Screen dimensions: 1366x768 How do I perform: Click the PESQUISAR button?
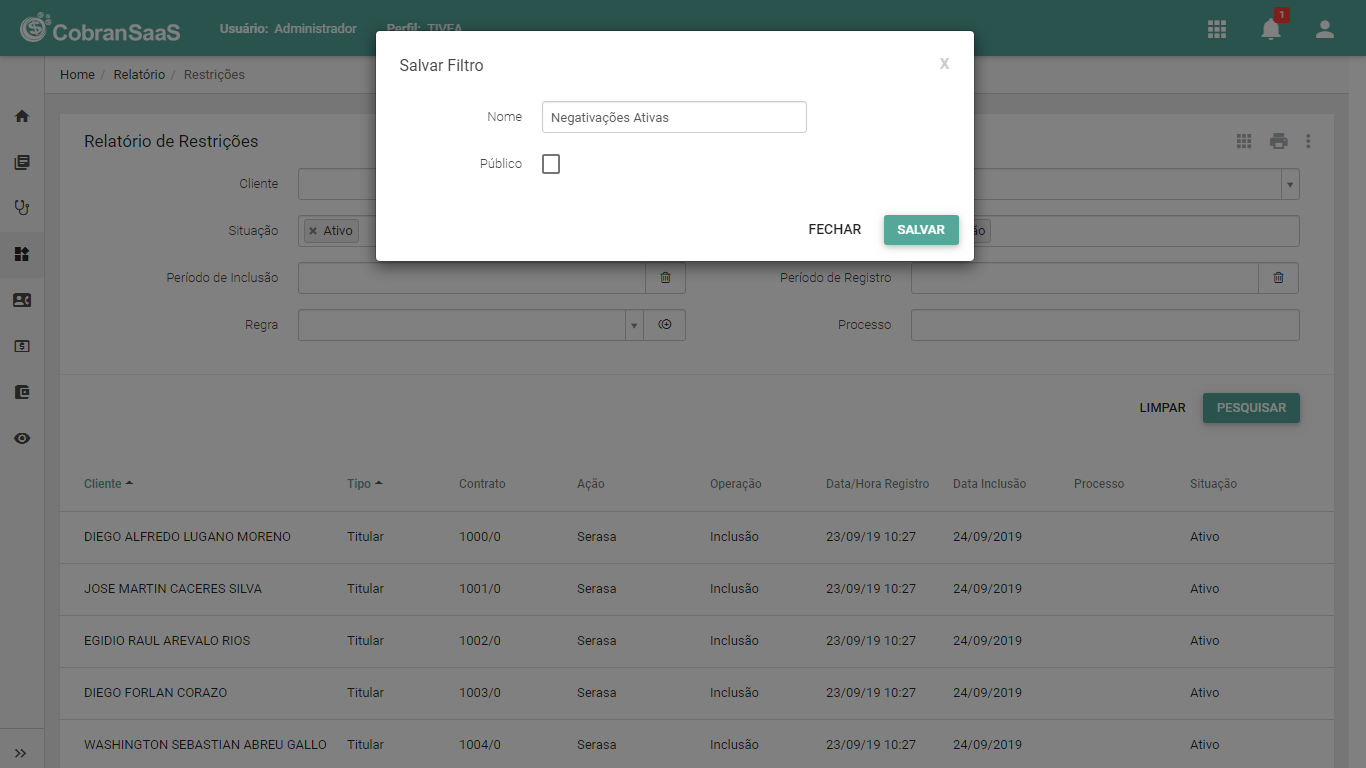pyautogui.click(x=1251, y=408)
